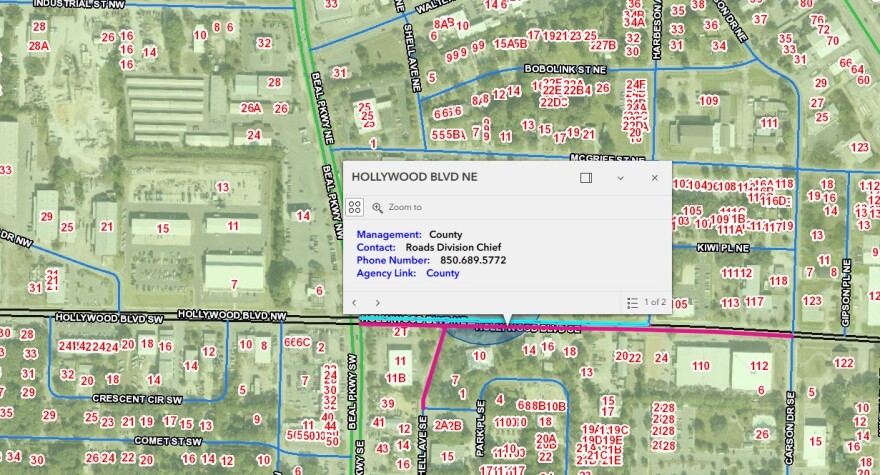The image size is (880, 475).
Task: Click the phone number 850.689.5772
Action: point(473,261)
